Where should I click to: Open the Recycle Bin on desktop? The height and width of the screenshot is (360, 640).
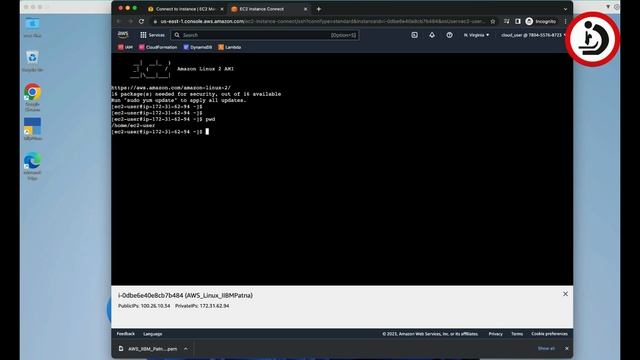[x=32, y=61]
